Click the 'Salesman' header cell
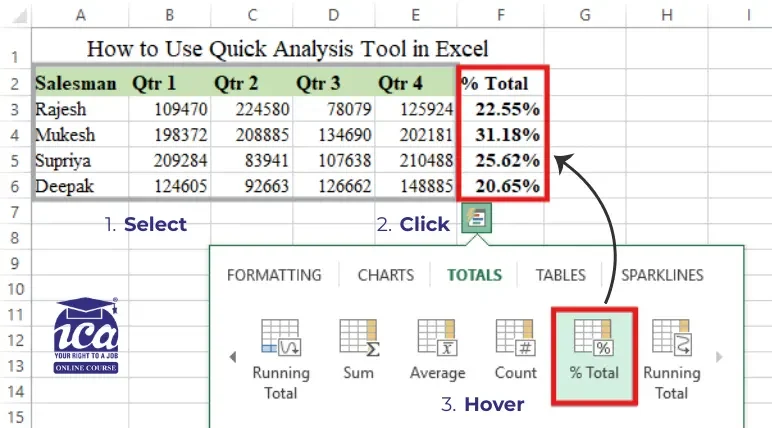 [81, 83]
